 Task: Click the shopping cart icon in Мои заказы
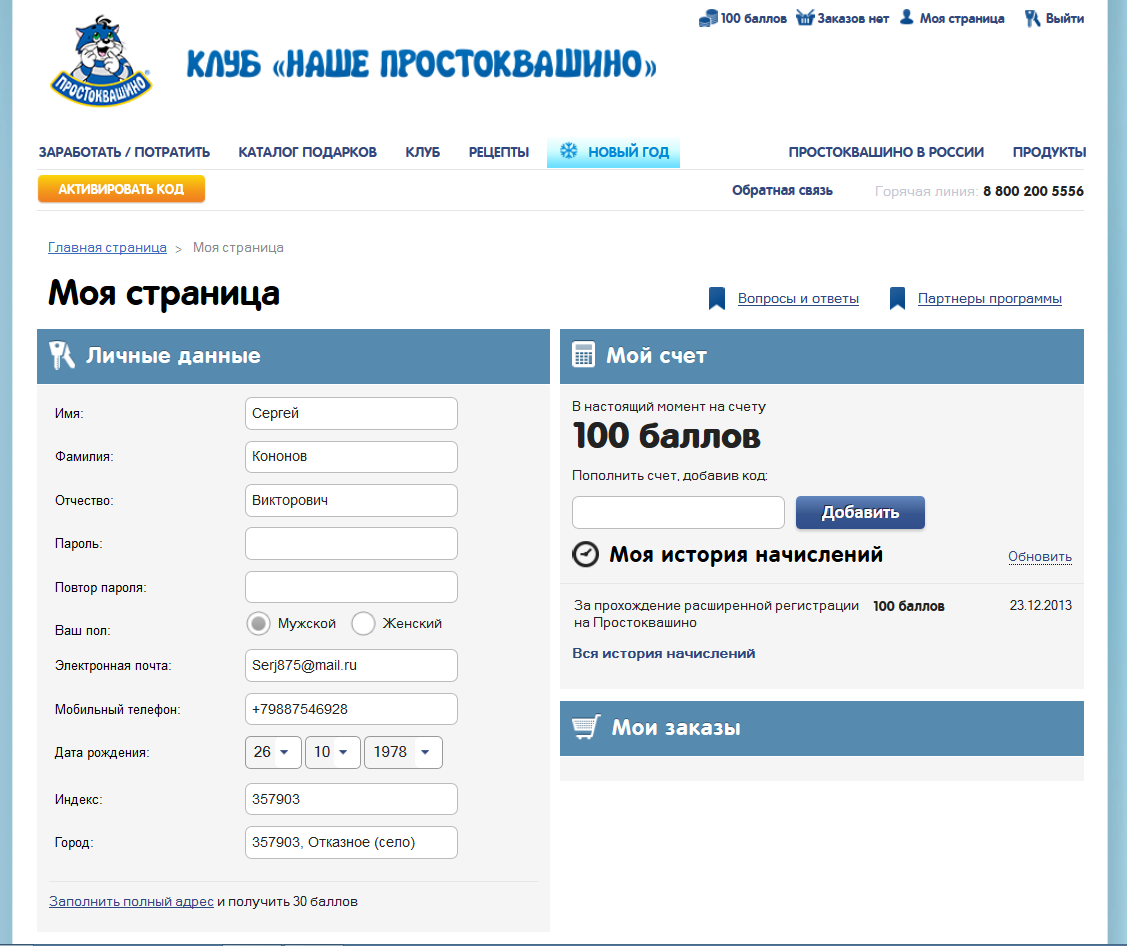[586, 727]
